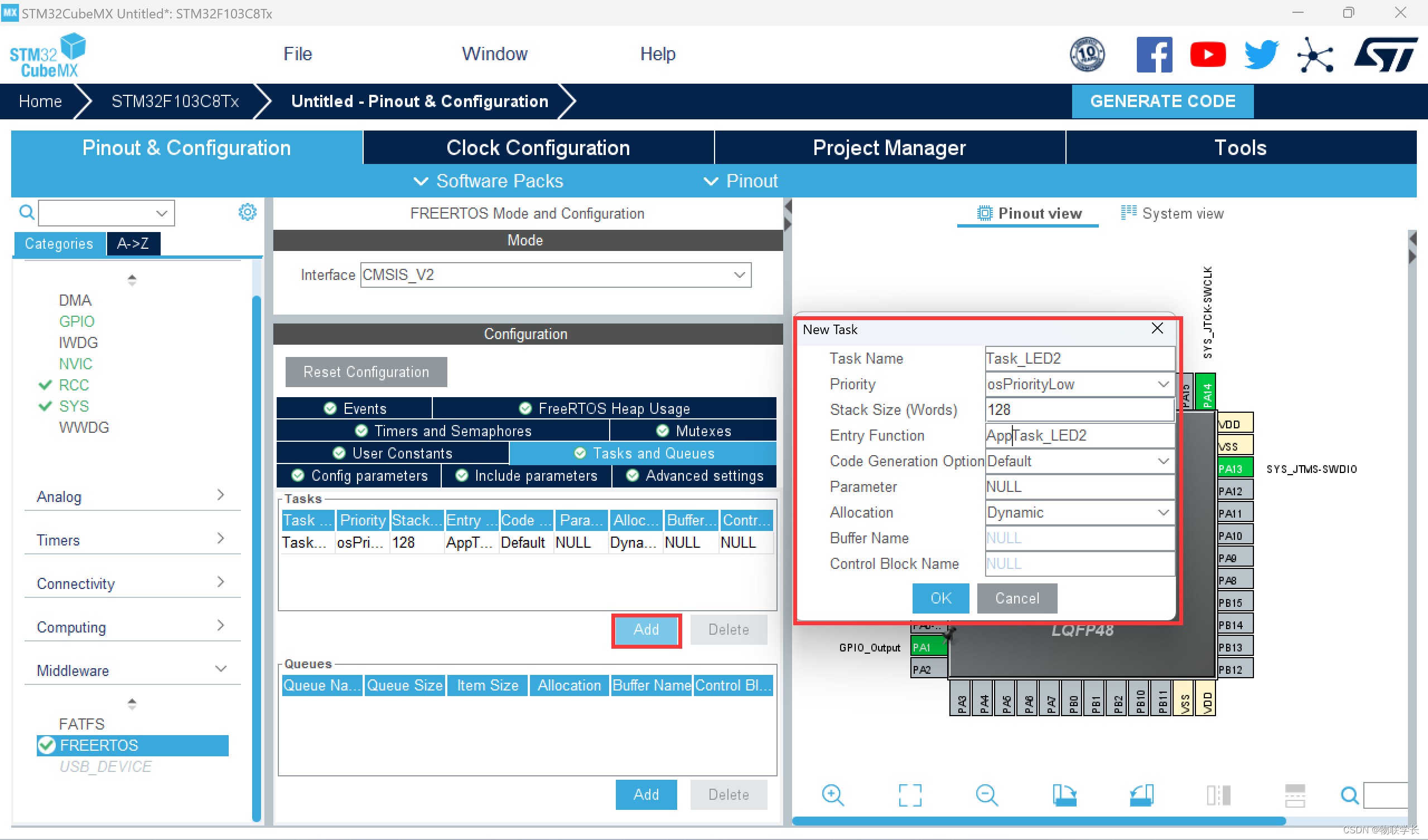Viewport: 1428px width, 840px height.
Task: Open the Events configuration tab
Action: pyautogui.click(x=354, y=408)
